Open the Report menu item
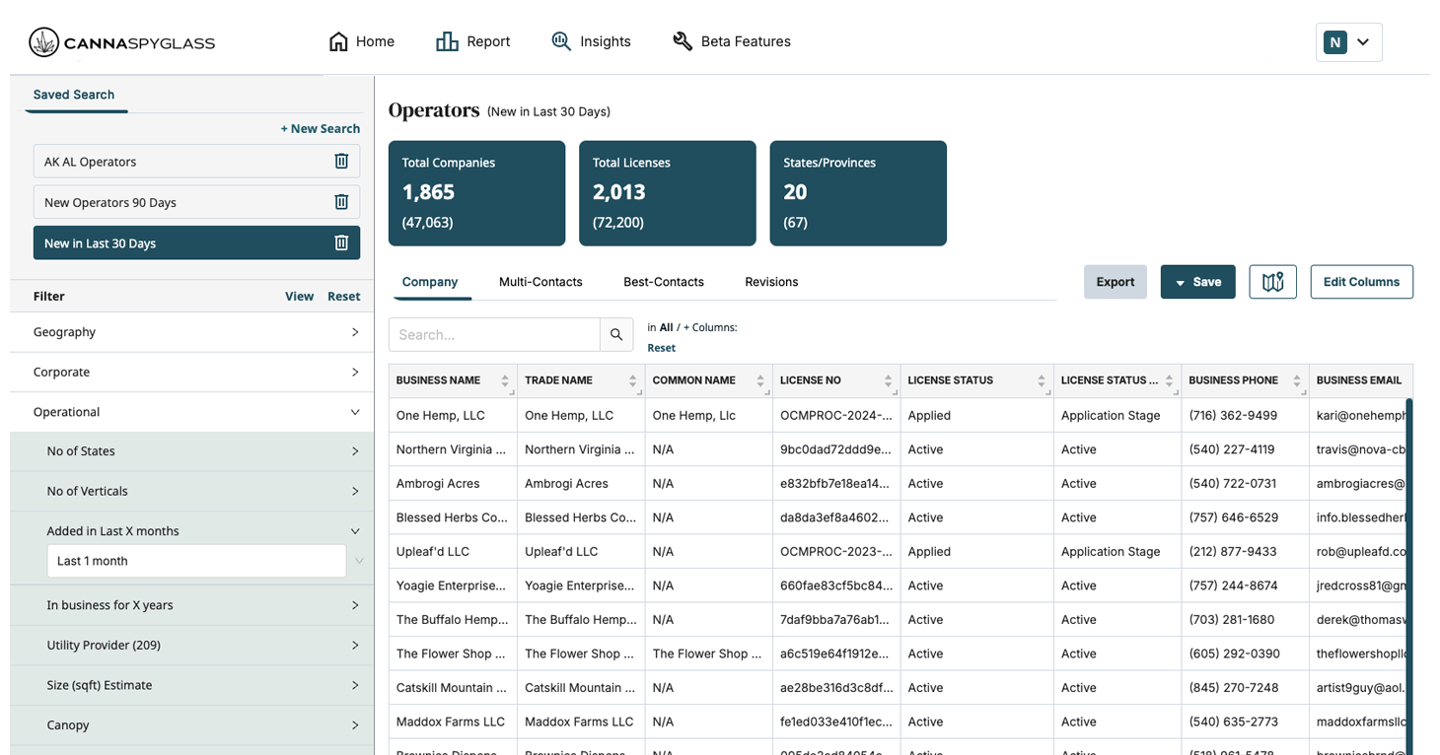The height and width of the screenshot is (755, 1440). click(x=474, y=42)
